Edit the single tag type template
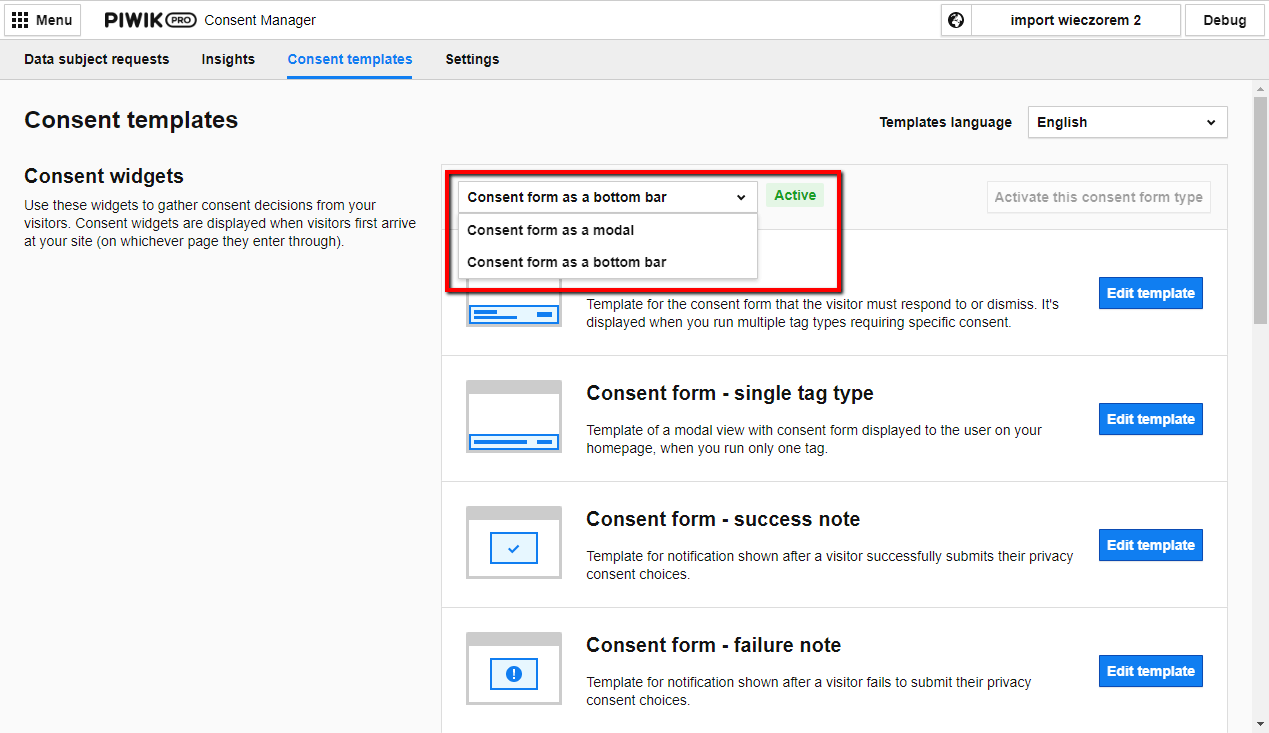The image size is (1269, 733). pyautogui.click(x=1150, y=419)
